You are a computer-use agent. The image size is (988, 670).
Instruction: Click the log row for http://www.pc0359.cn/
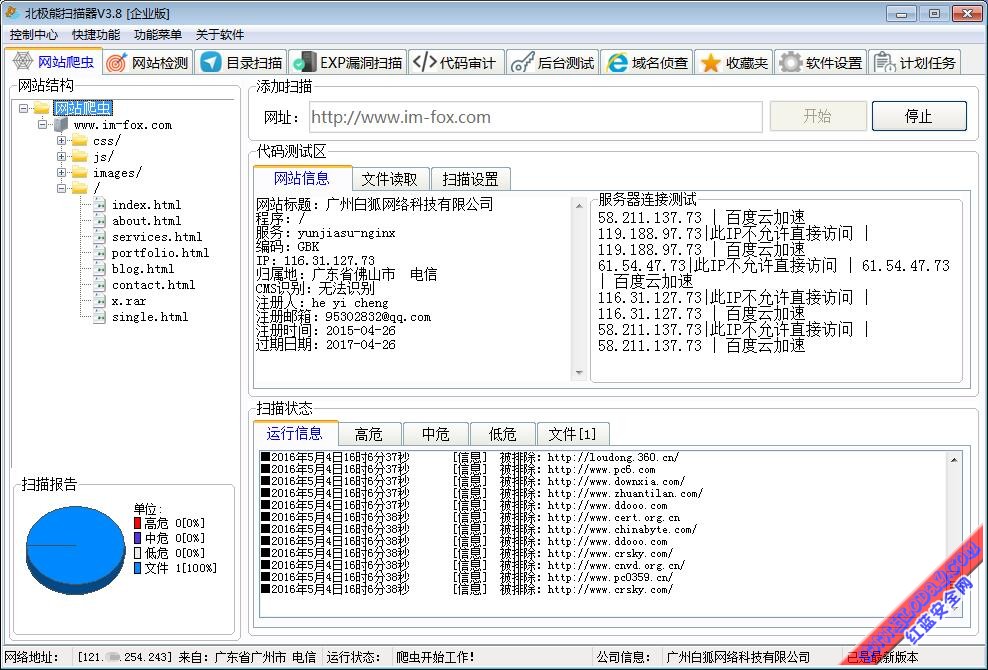coord(467,577)
